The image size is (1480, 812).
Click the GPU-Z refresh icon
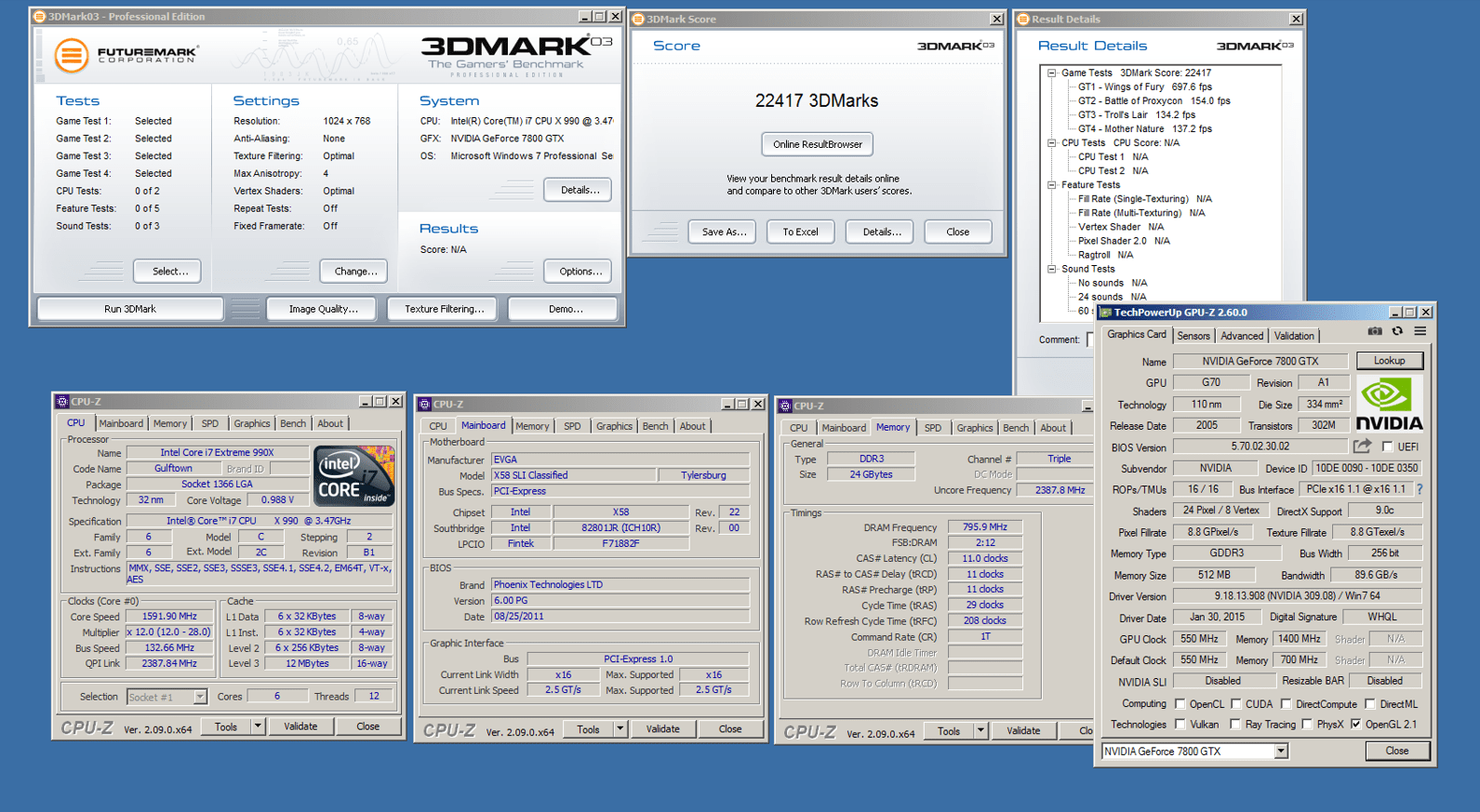pyautogui.click(x=1397, y=331)
